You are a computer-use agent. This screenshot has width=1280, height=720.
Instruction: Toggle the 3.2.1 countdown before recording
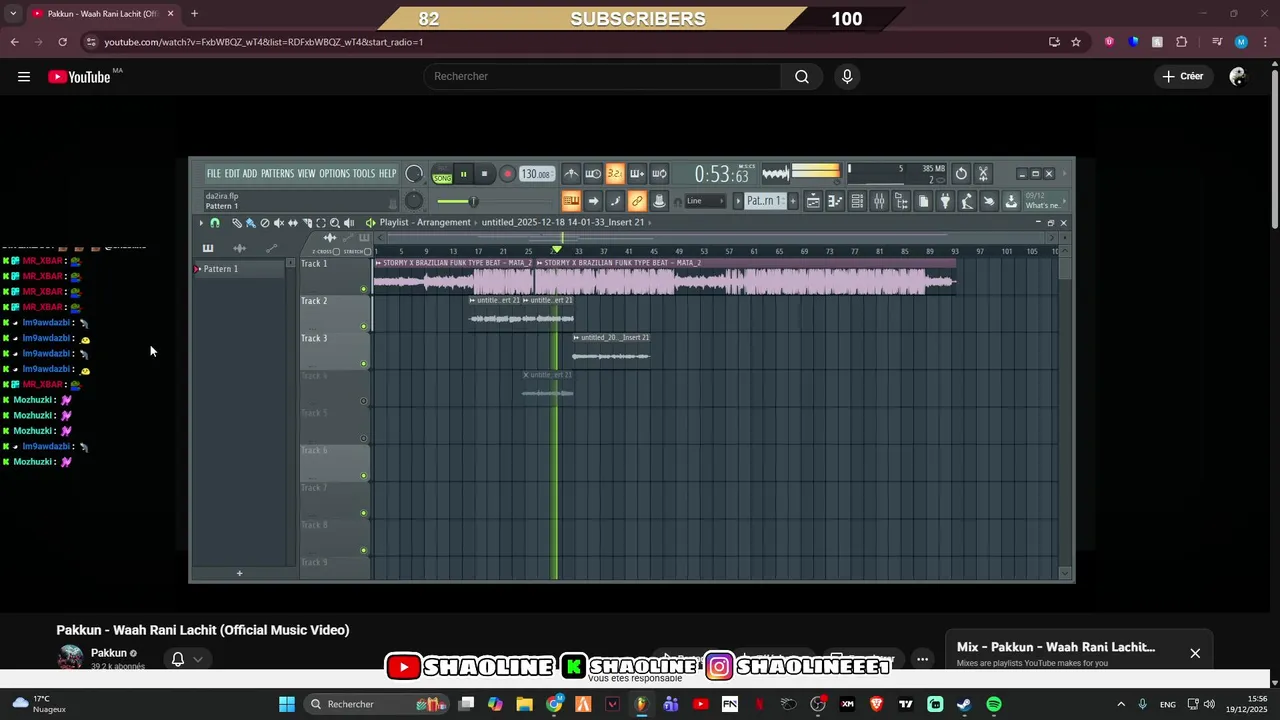614,174
